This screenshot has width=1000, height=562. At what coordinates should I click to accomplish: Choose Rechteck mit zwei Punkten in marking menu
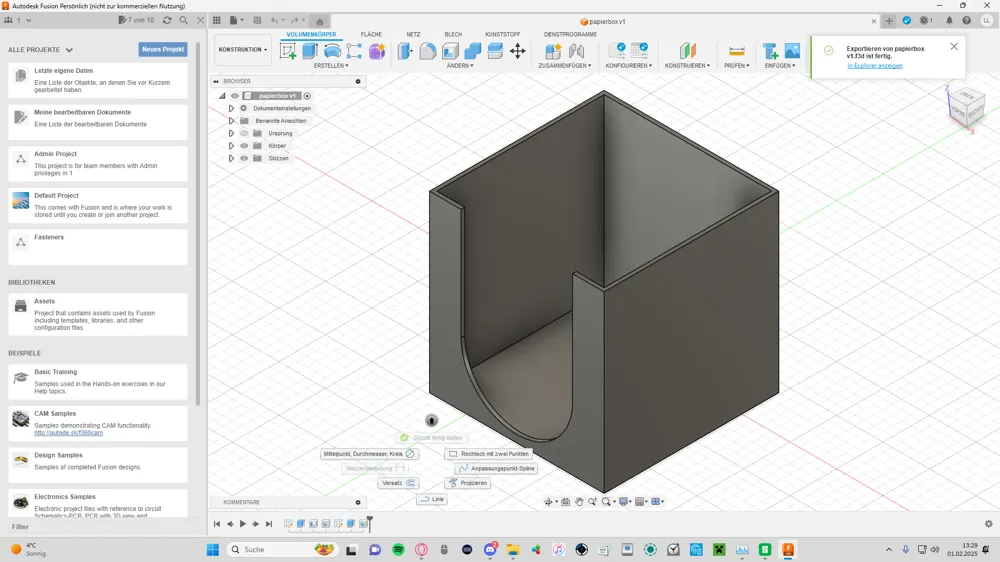(489, 454)
